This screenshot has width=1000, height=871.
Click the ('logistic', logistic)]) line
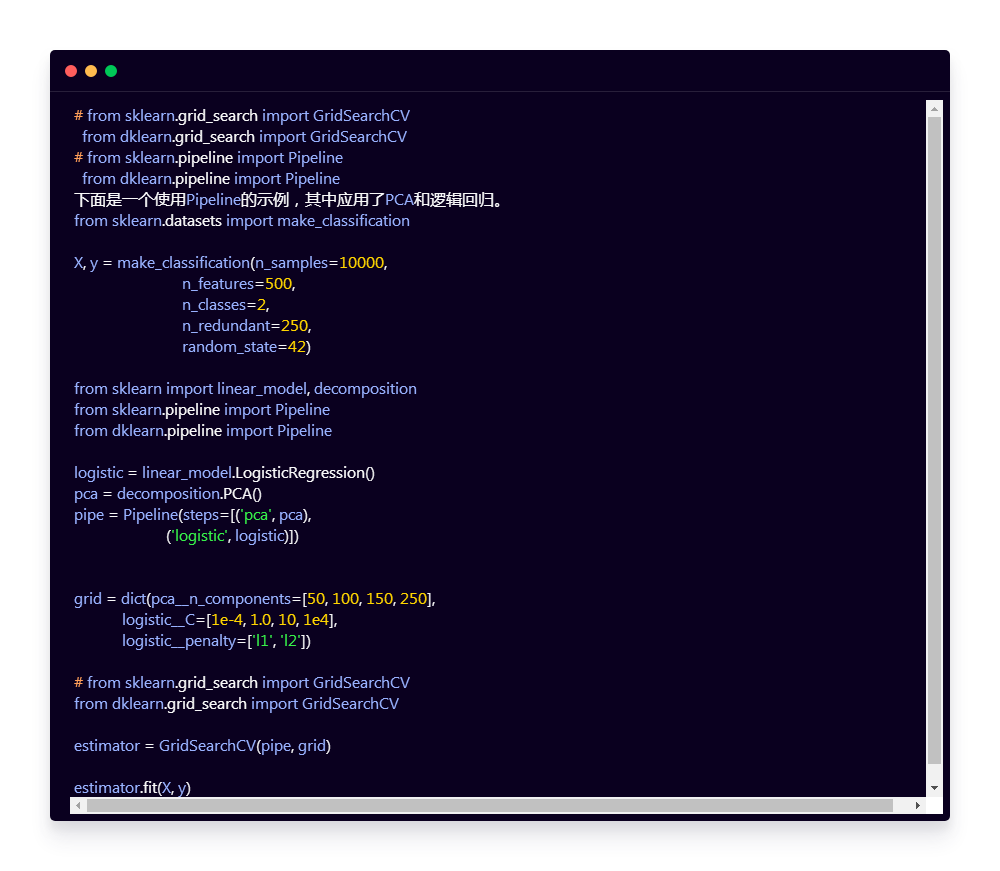pyautogui.click(x=232, y=536)
